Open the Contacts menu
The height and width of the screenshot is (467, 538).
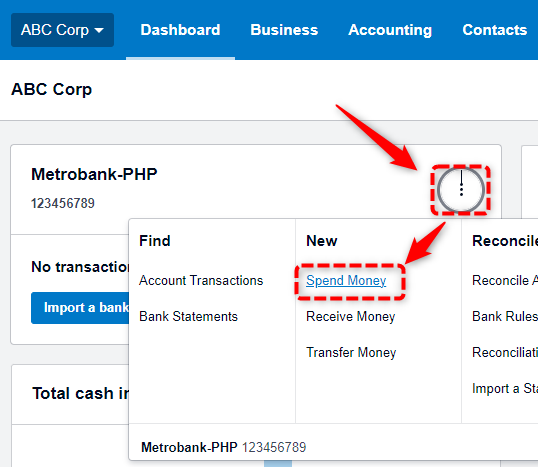[494, 30]
